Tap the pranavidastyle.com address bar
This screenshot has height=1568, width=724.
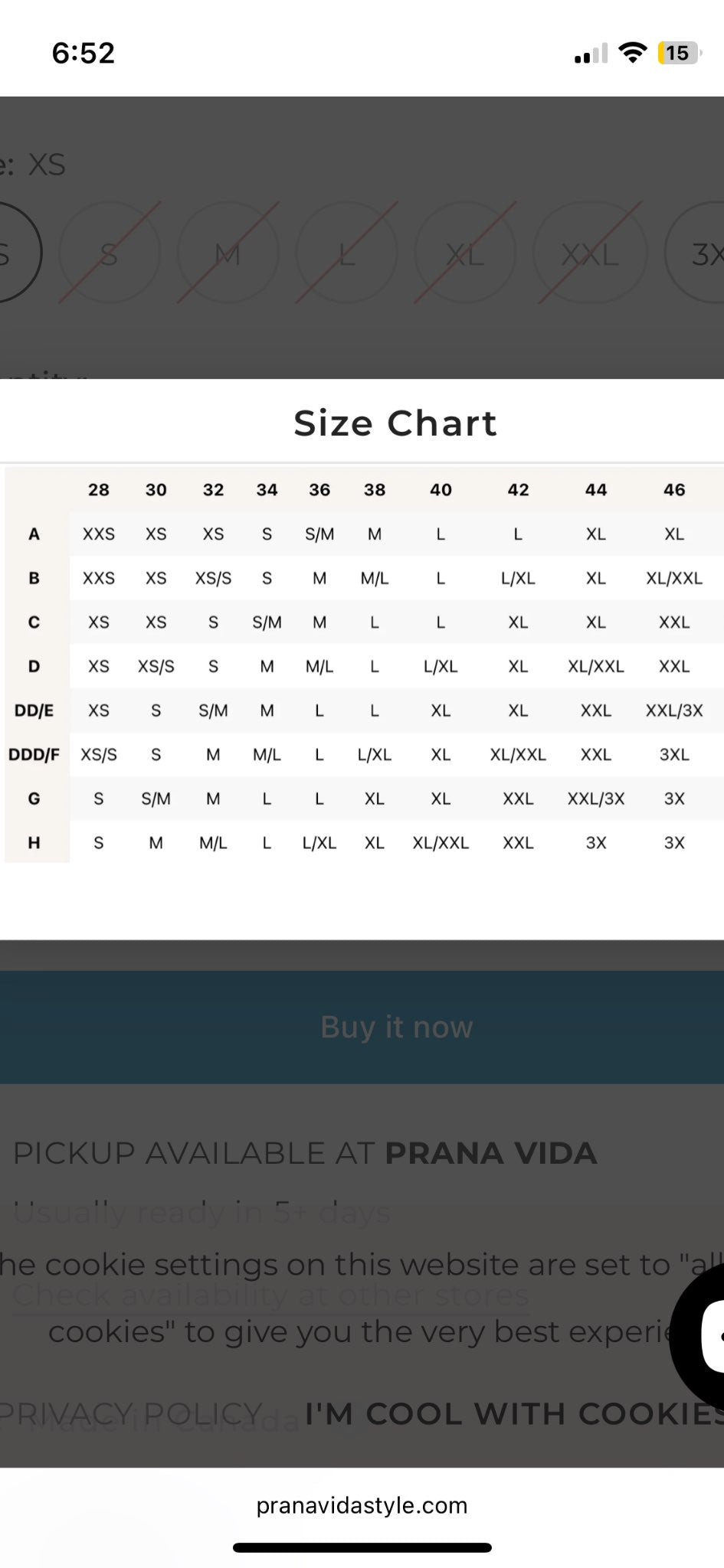(362, 1505)
